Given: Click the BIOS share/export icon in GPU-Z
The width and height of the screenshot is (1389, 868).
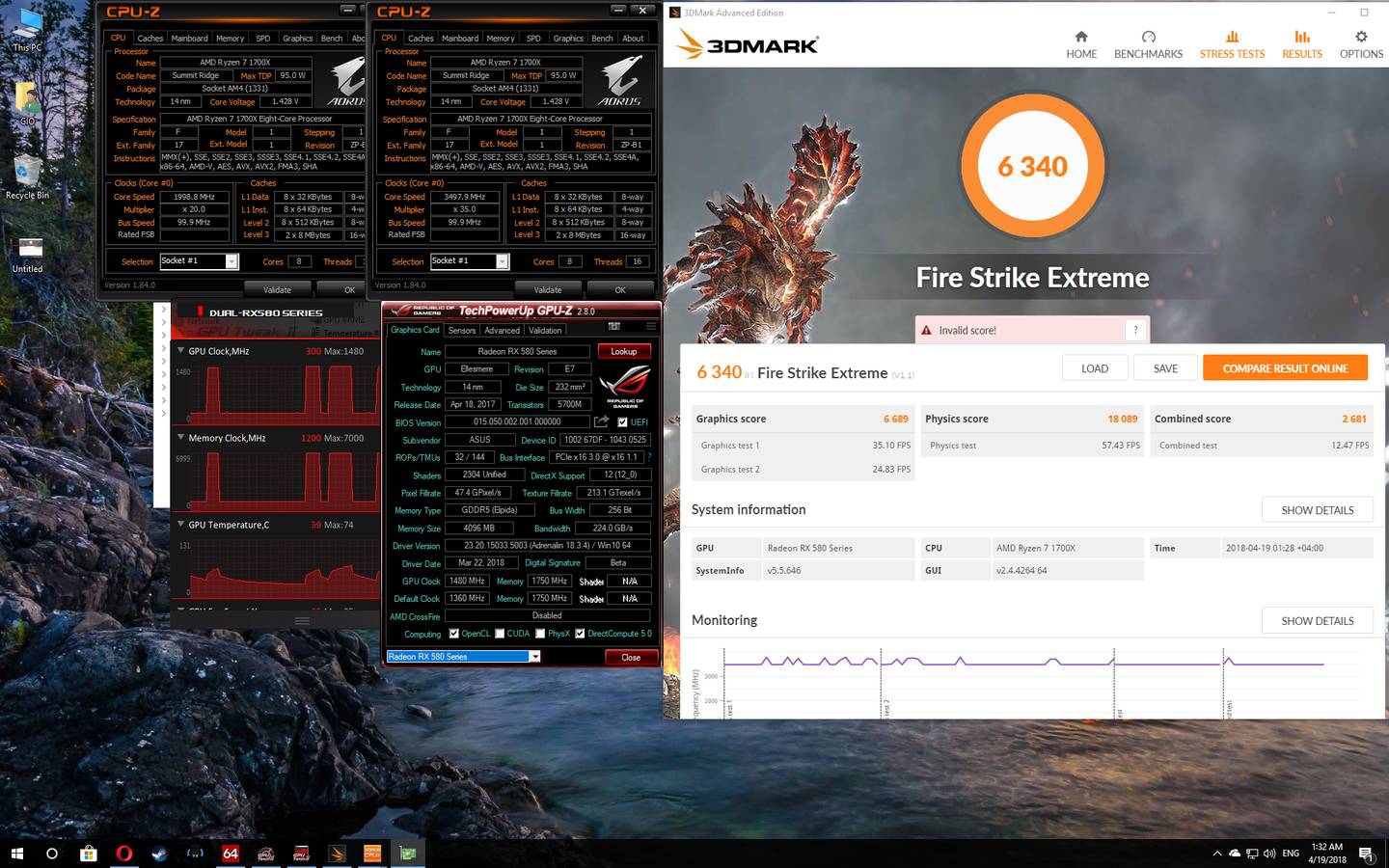Looking at the screenshot, I should click(601, 422).
